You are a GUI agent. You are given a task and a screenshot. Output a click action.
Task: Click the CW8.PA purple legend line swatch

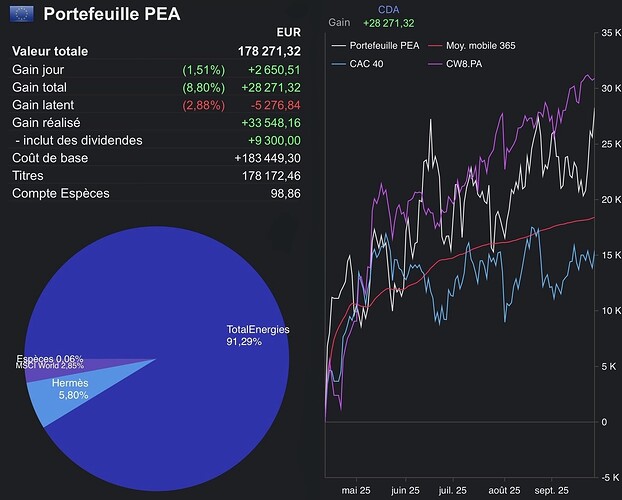coord(439,64)
